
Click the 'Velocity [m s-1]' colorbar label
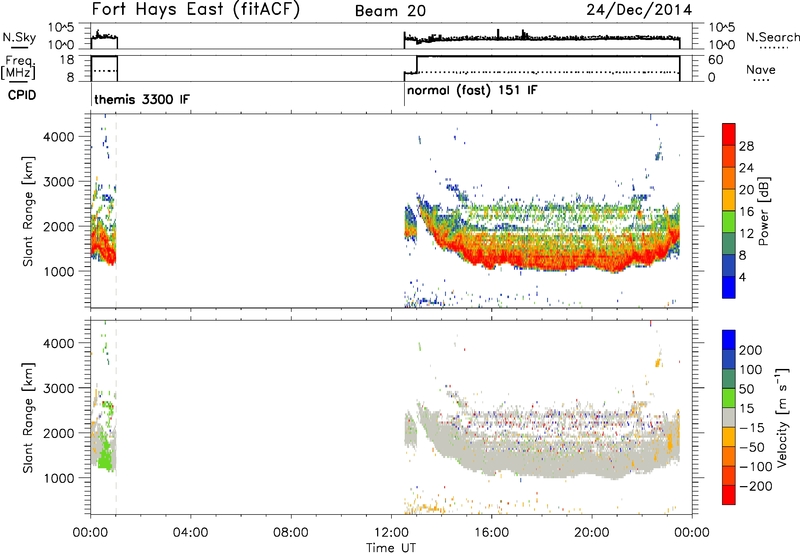tap(782, 417)
